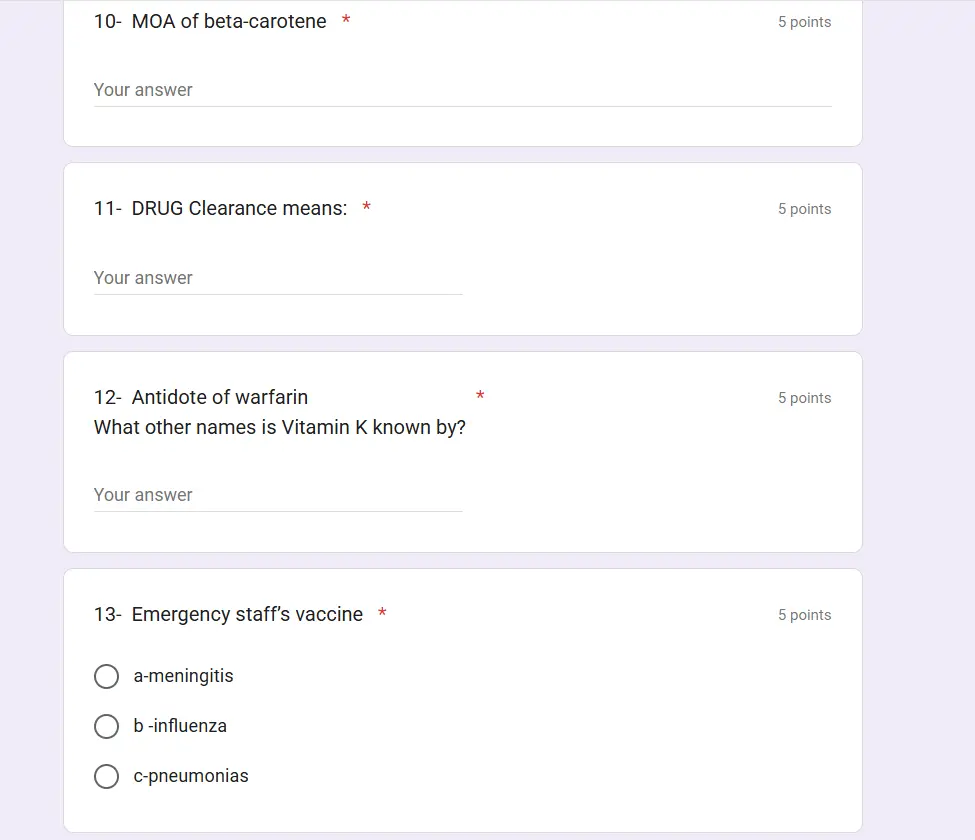The width and height of the screenshot is (975, 840).
Task: Click the 5 points label on question 12
Action: (x=804, y=397)
